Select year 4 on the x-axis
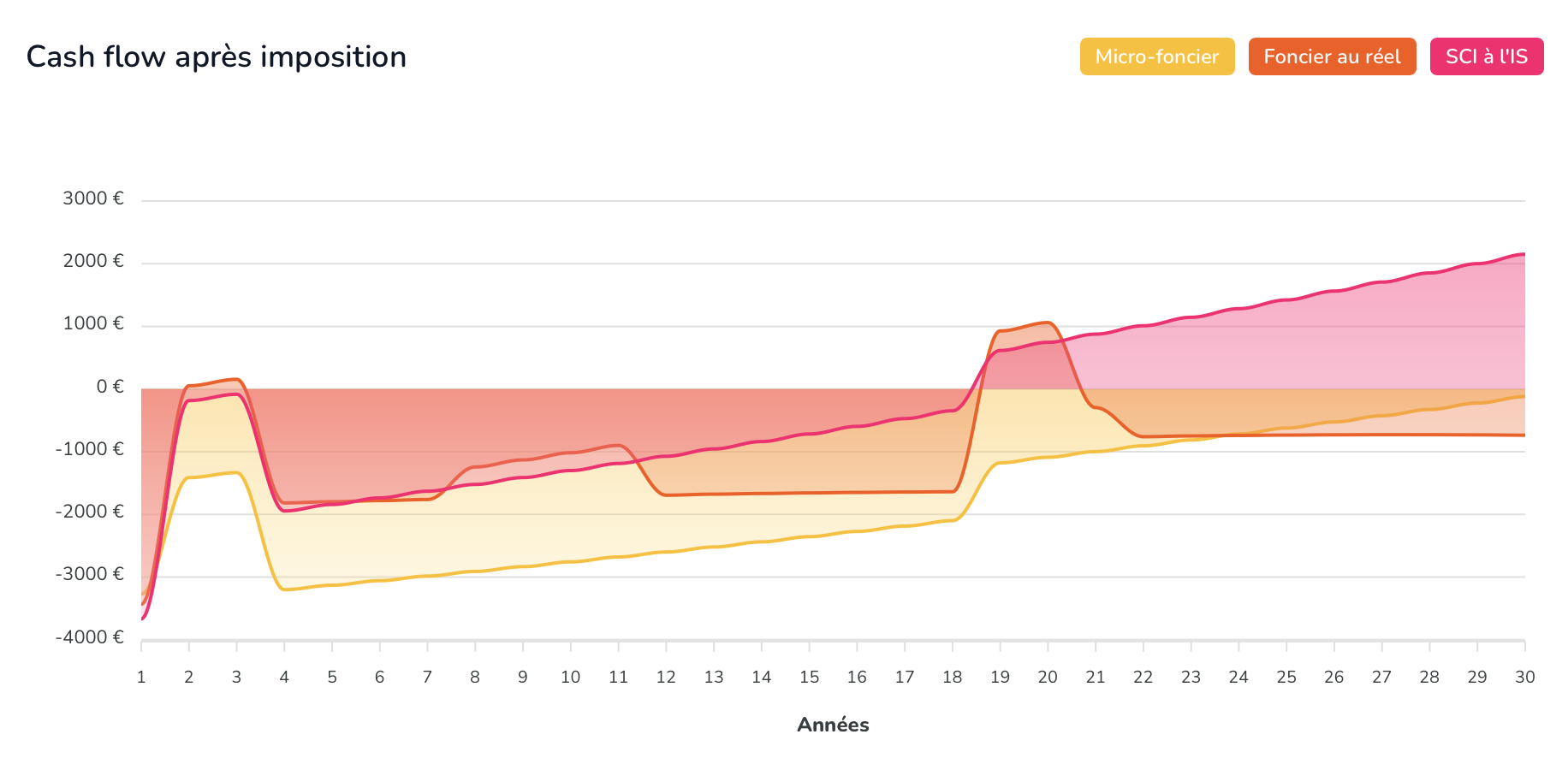 click(x=284, y=678)
